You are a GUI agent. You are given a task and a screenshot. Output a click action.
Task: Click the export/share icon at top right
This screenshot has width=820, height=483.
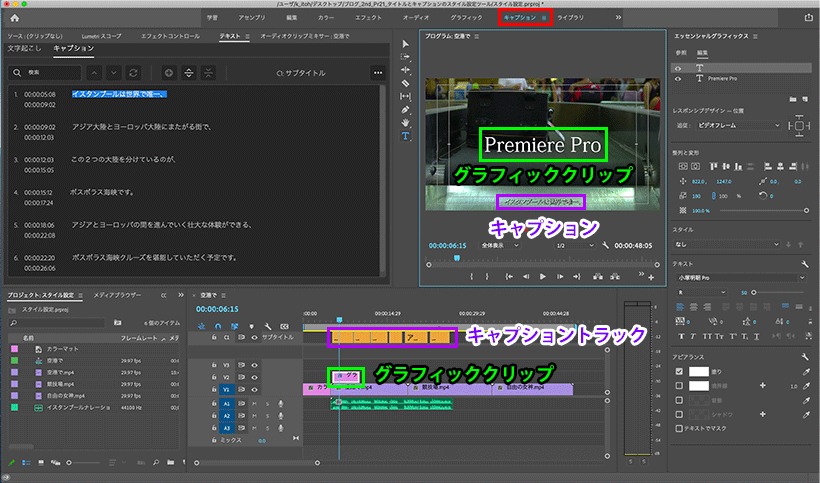[808, 17]
